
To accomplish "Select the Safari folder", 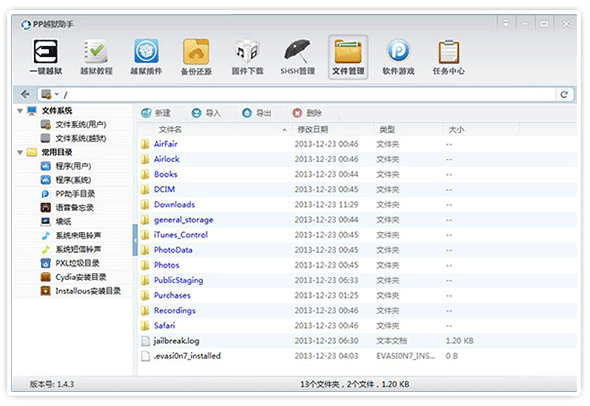I will (164, 325).
